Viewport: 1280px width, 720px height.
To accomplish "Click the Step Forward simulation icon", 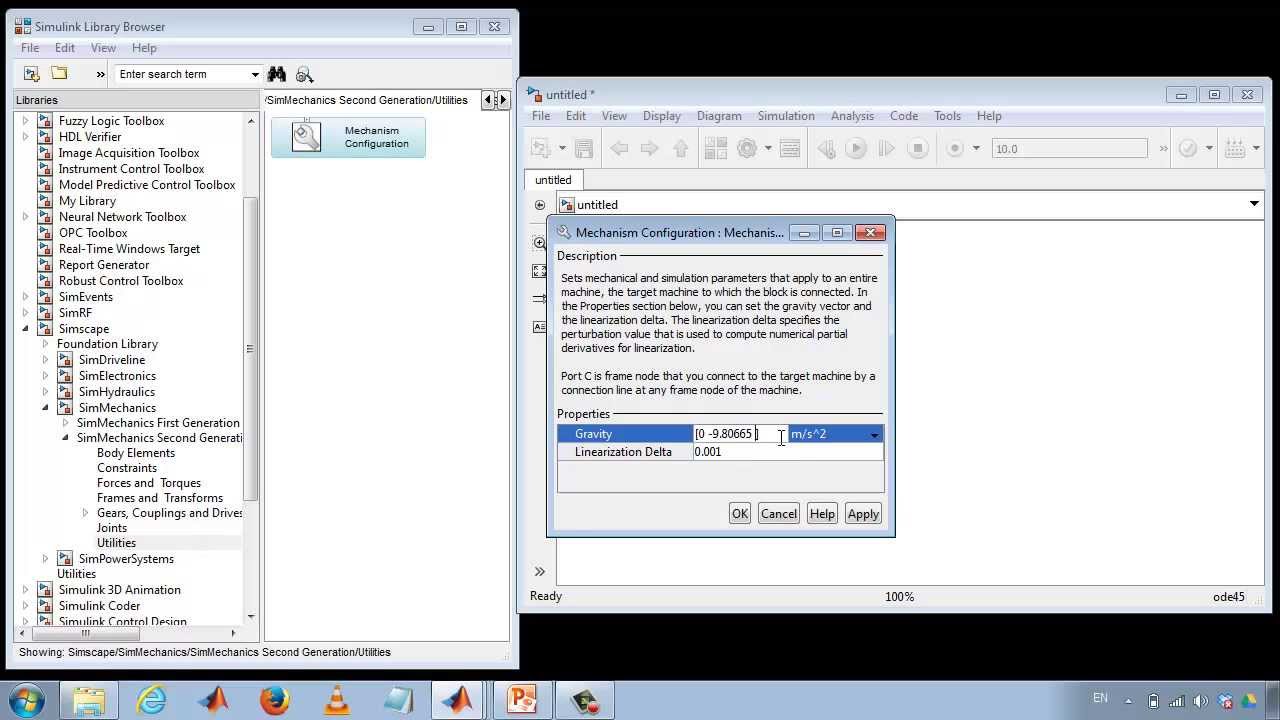I will click(886, 148).
